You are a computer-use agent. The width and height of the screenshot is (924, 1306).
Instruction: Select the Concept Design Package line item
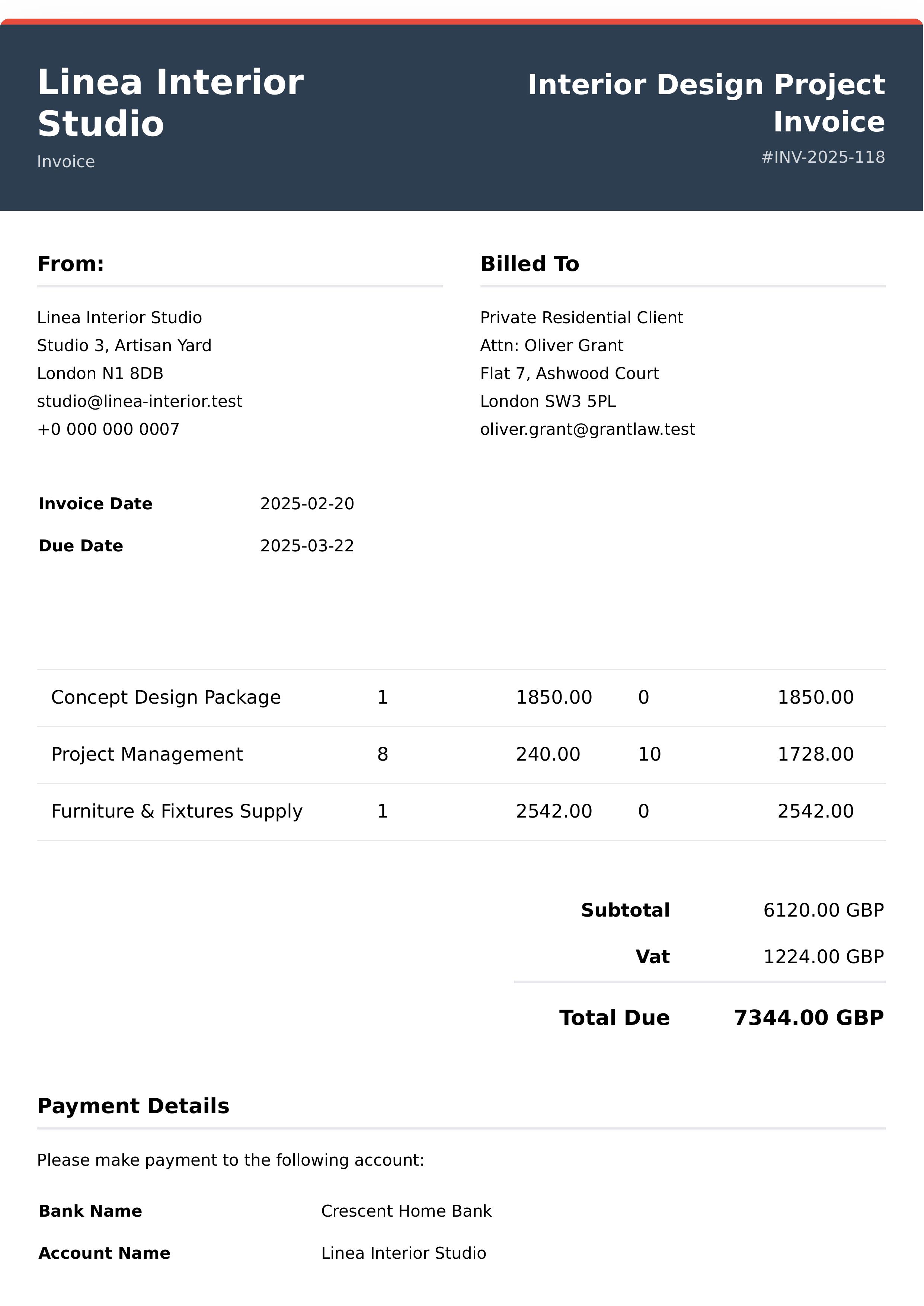(x=166, y=697)
